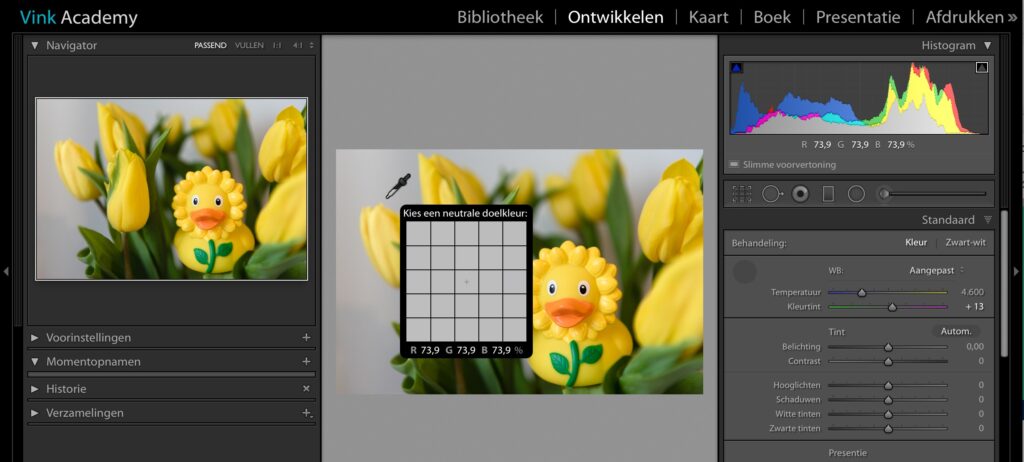Select the Red Eye Correction tool
The width and height of the screenshot is (1024, 462).
pos(801,194)
